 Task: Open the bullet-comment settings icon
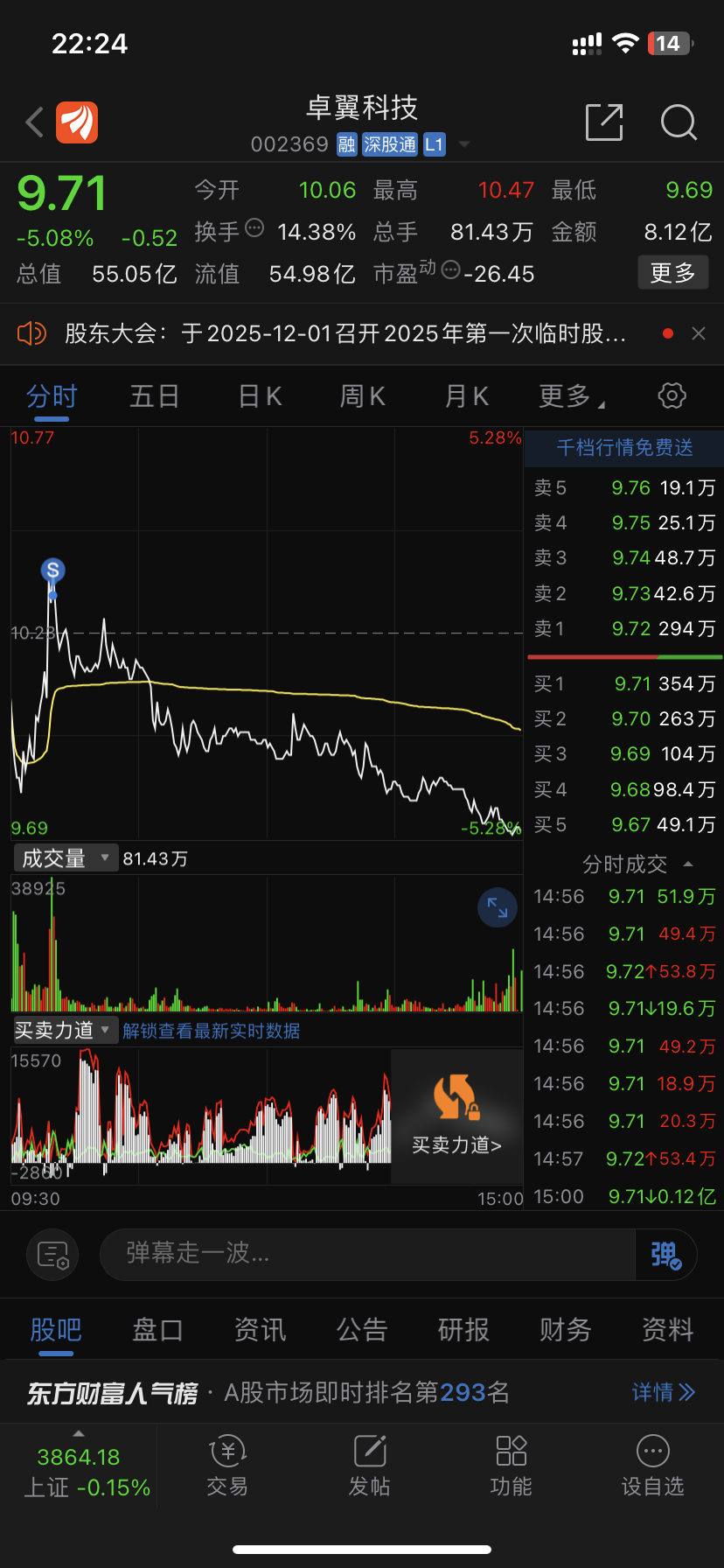click(x=52, y=1255)
